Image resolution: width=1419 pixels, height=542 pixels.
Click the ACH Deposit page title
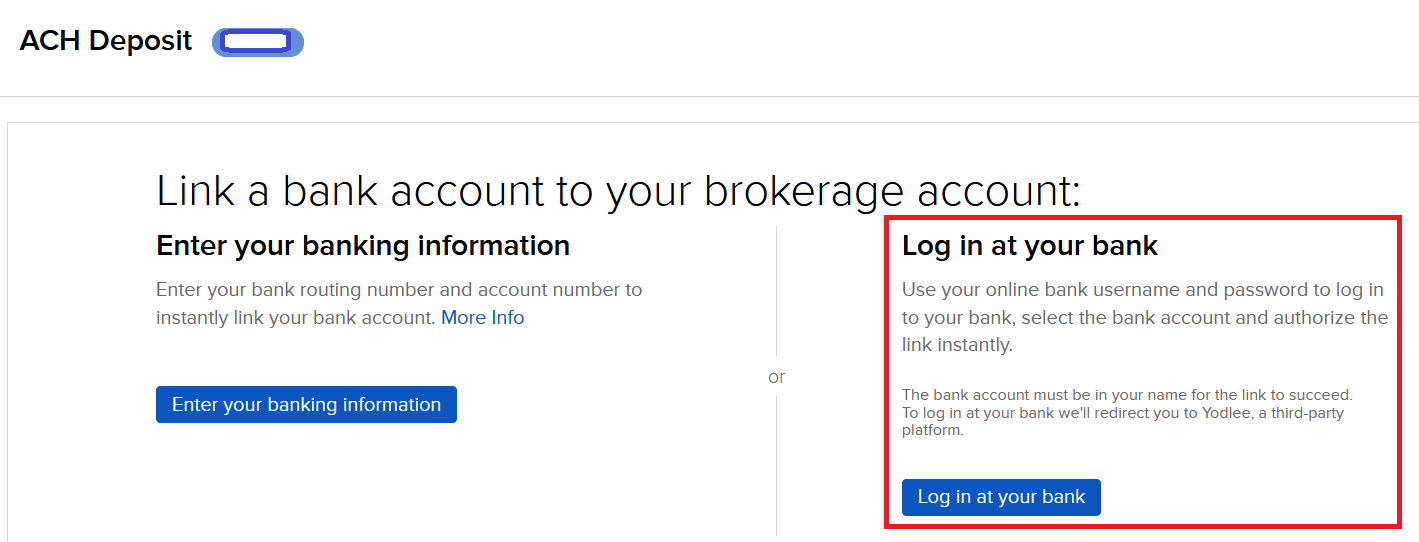106,41
